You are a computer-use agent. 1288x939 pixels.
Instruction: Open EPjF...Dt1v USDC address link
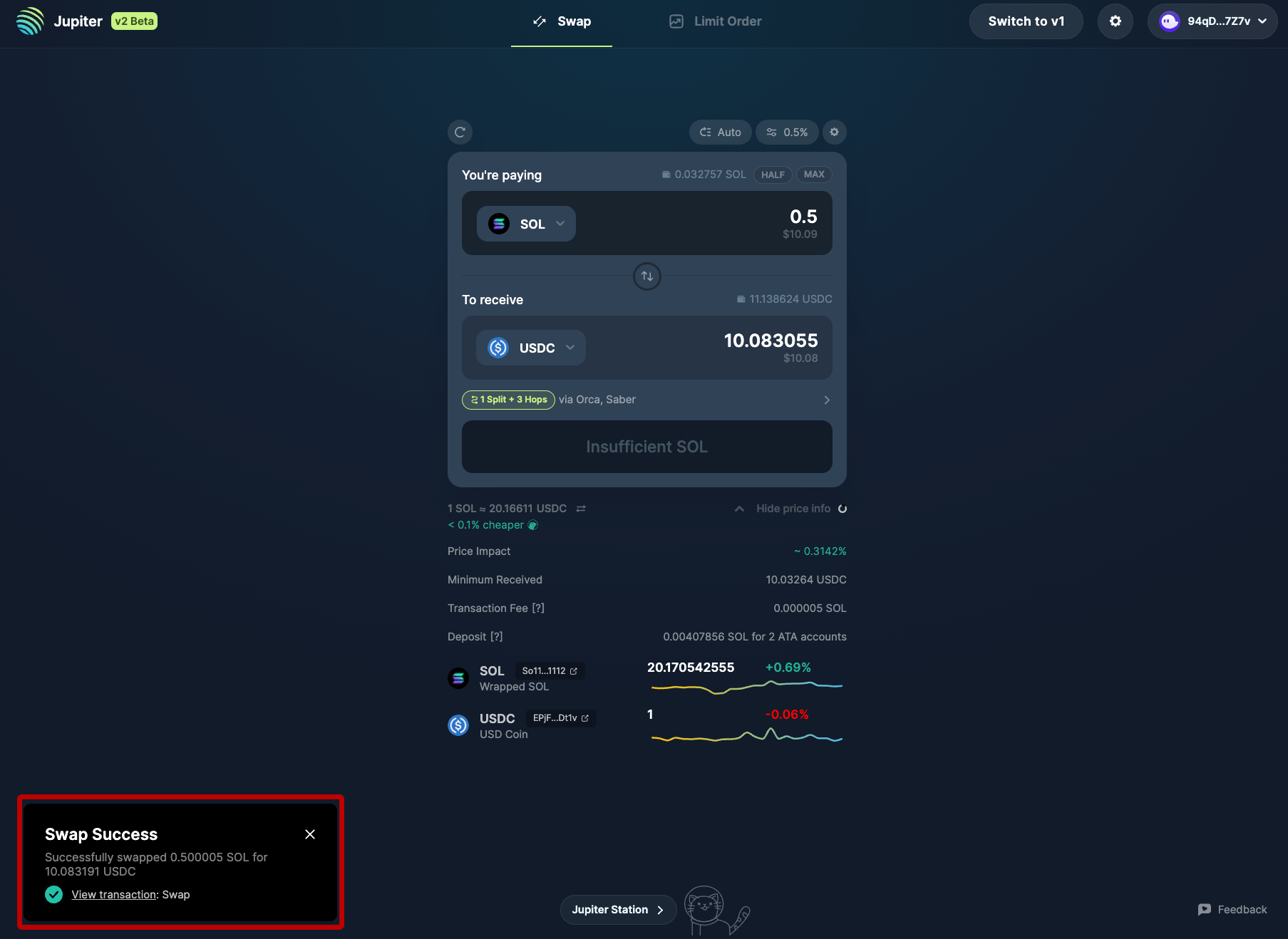(561, 718)
